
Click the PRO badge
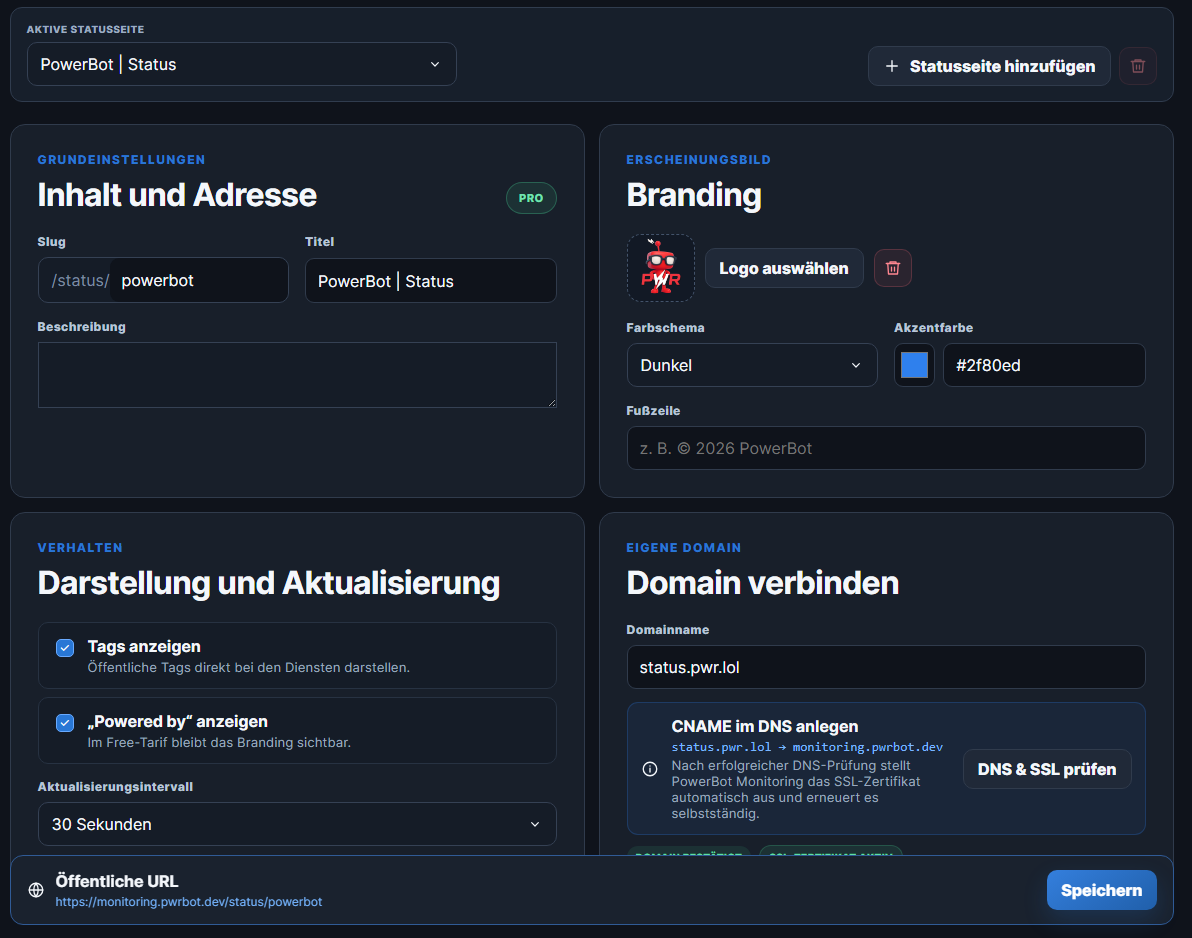pyautogui.click(x=531, y=198)
